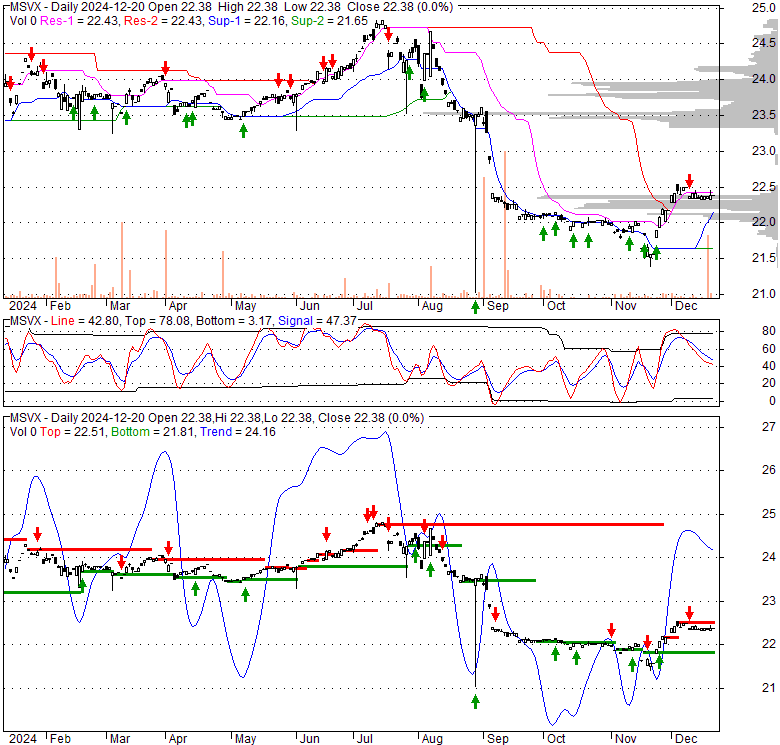Click the 26 price label on bottom chart axis

(x=769, y=470)
